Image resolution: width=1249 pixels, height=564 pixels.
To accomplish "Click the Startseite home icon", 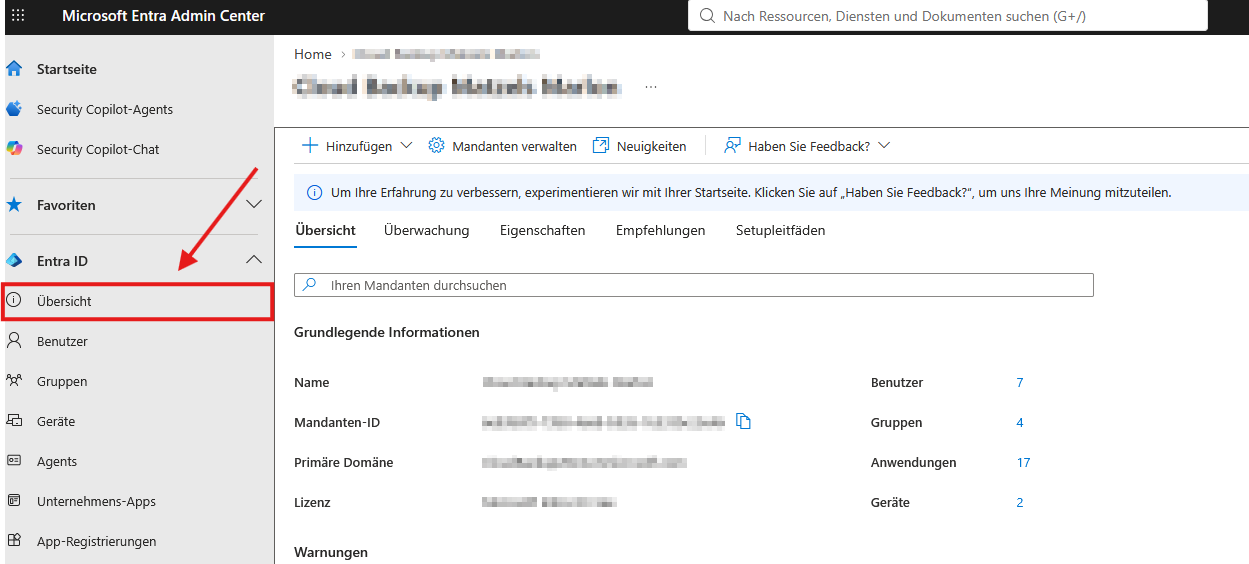I will (x=14, y=69).
